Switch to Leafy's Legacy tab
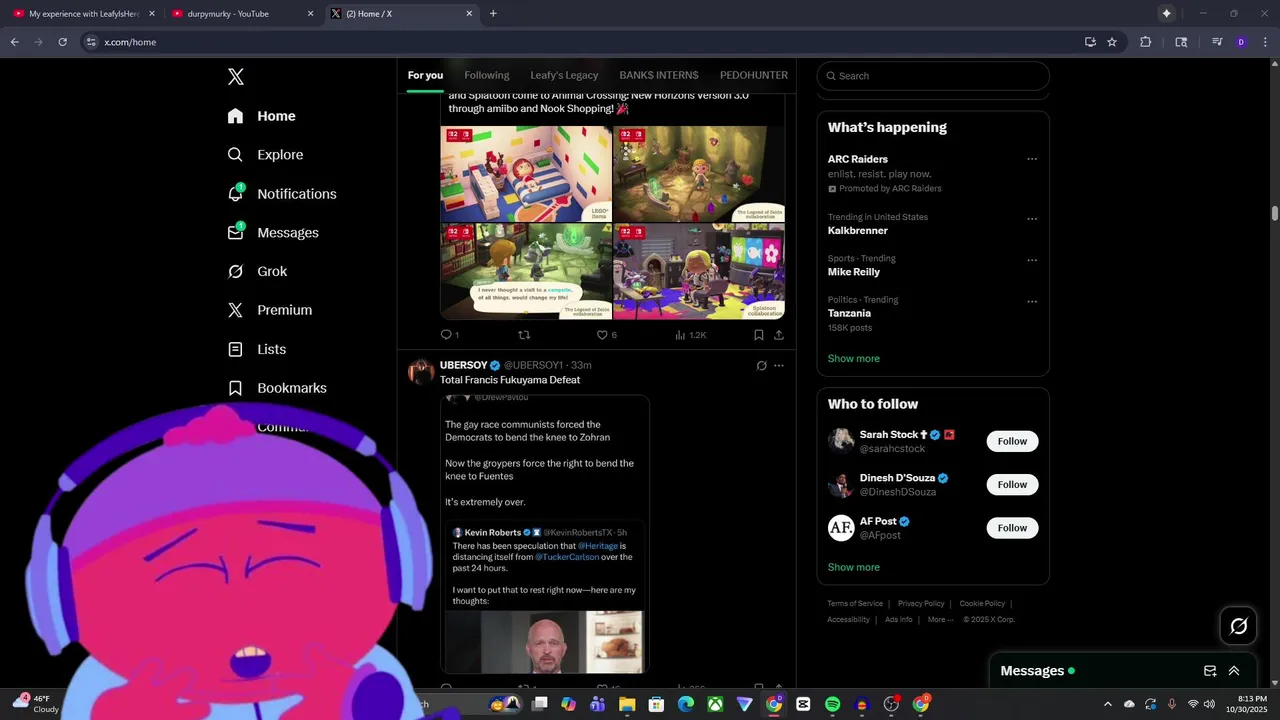The image size is (1280, 720). pos(564,75)
